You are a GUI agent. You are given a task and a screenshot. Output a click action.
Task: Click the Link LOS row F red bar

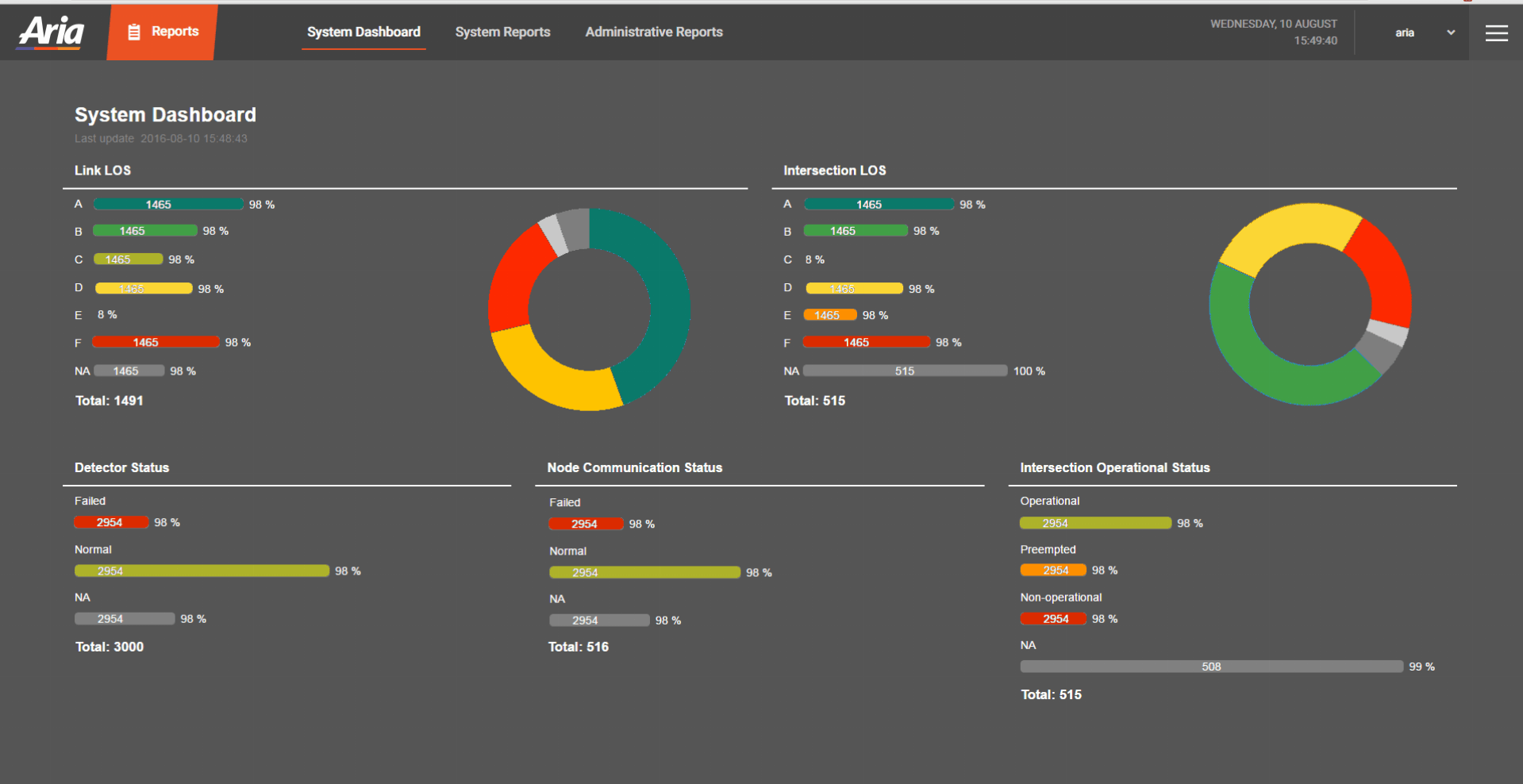point(156,342)
